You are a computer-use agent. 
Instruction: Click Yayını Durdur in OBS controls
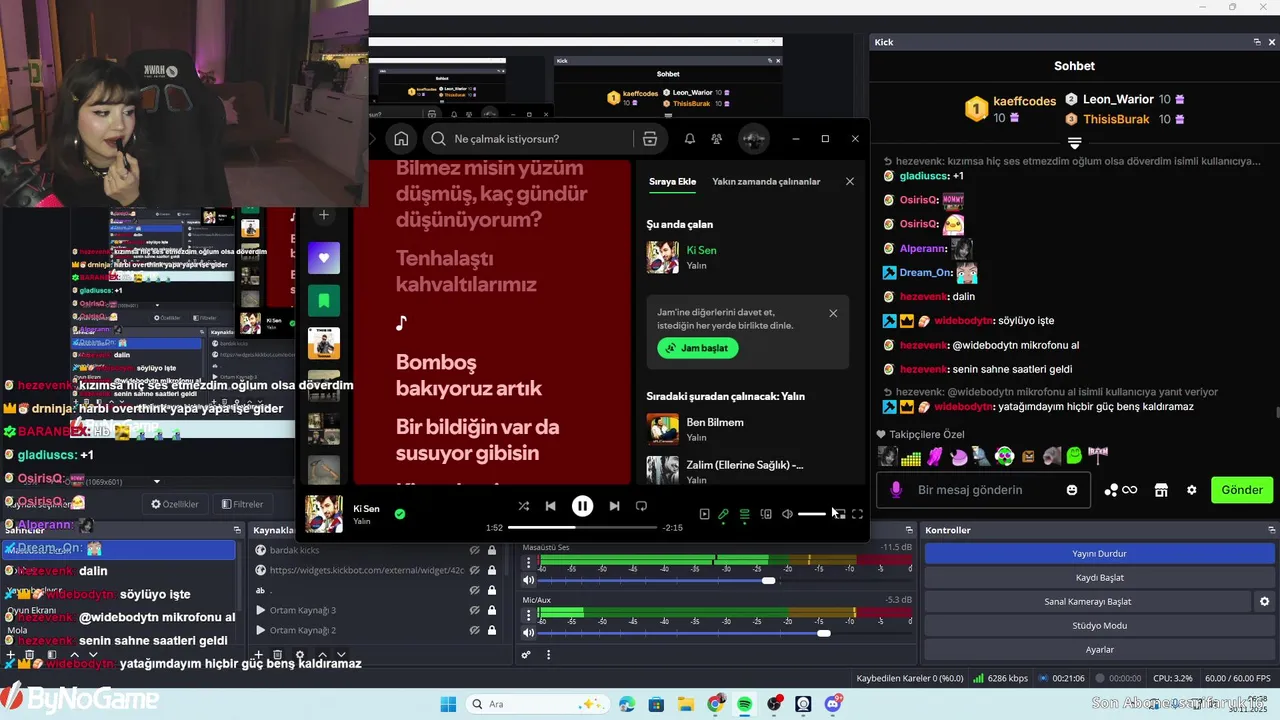(1099, 553)
